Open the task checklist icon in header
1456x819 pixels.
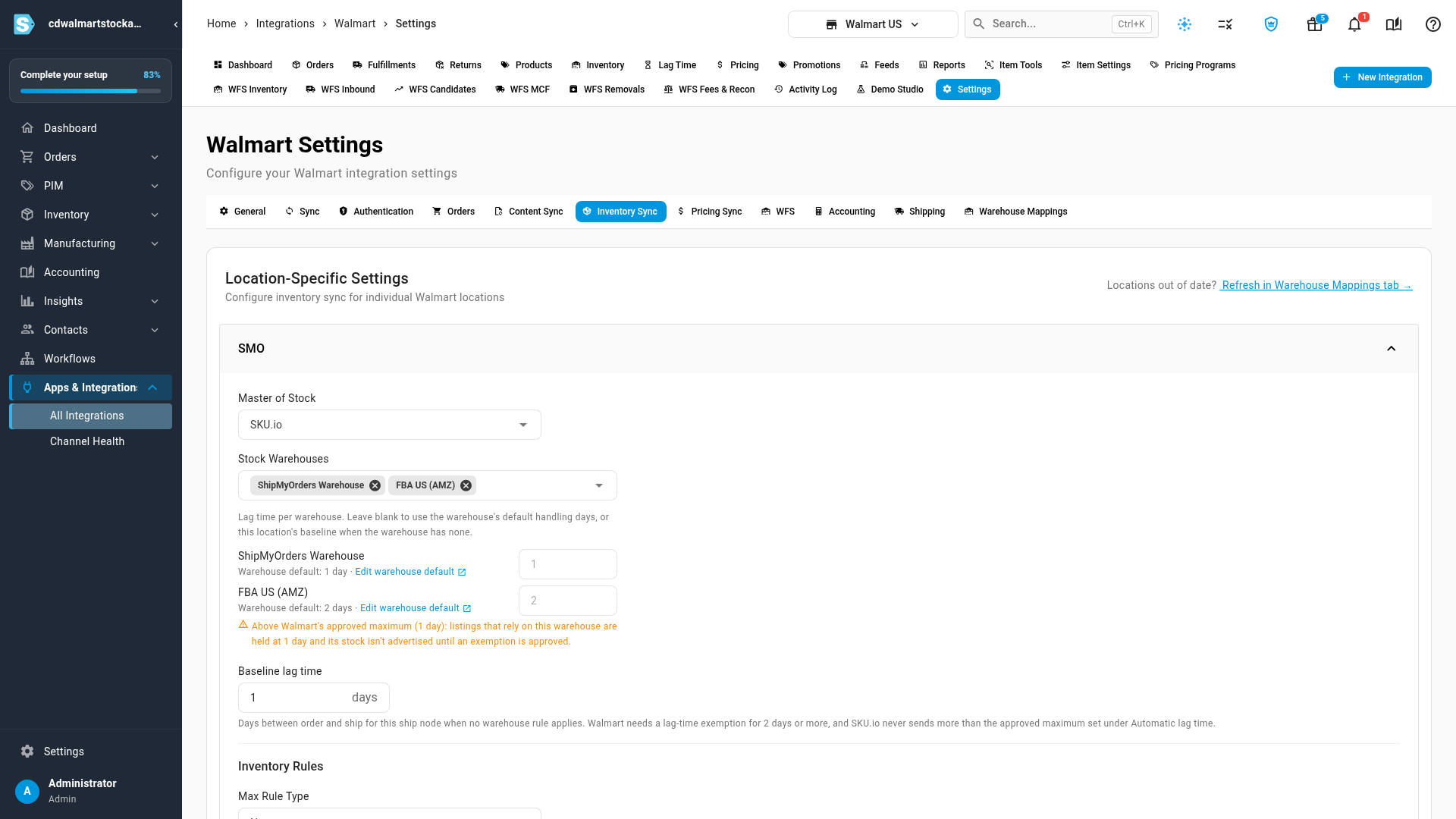coord(1225,24)
